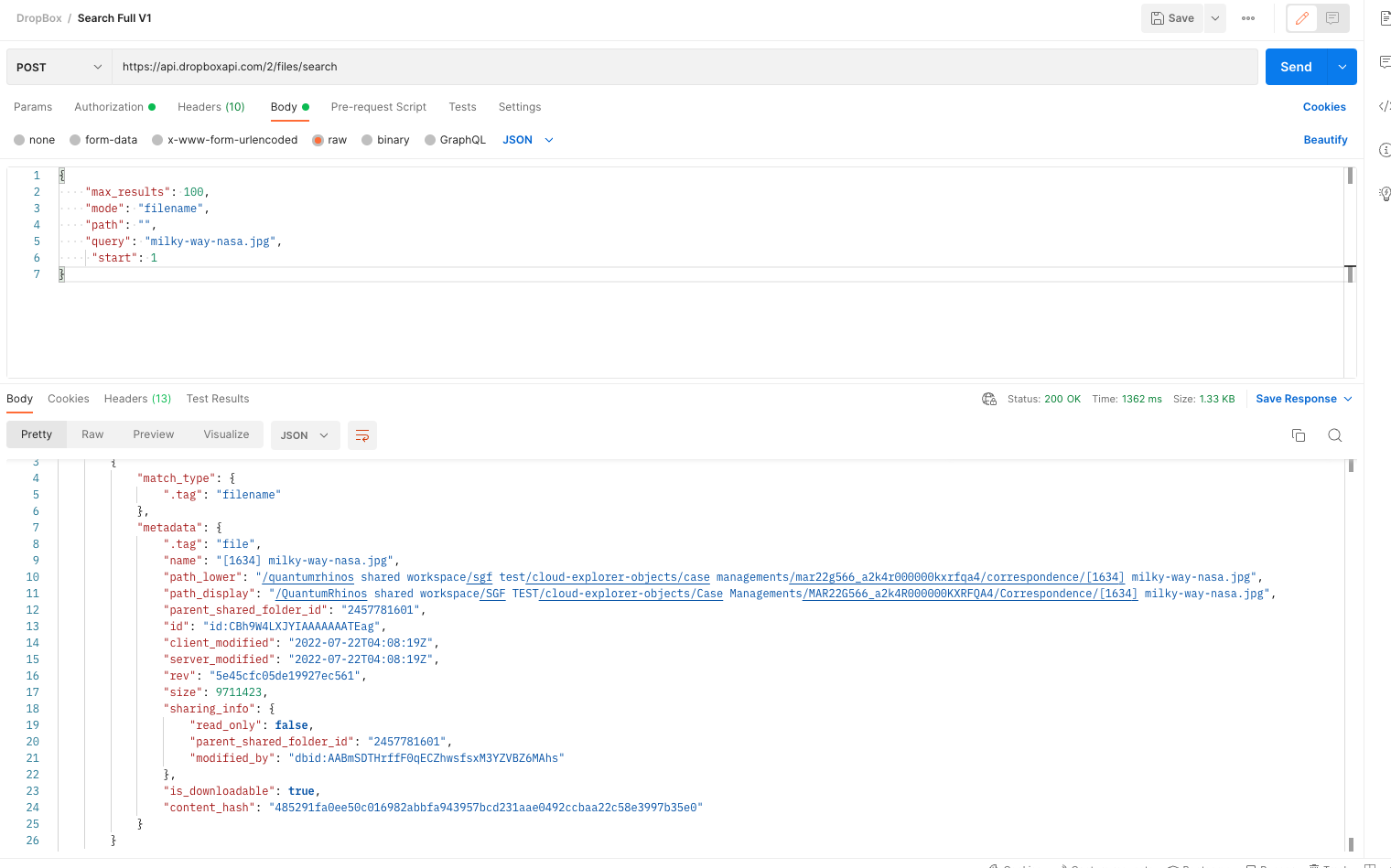This screenshot has height=868, width=1391.
Task: Switch response view to Raw
Action: [92, 434]
